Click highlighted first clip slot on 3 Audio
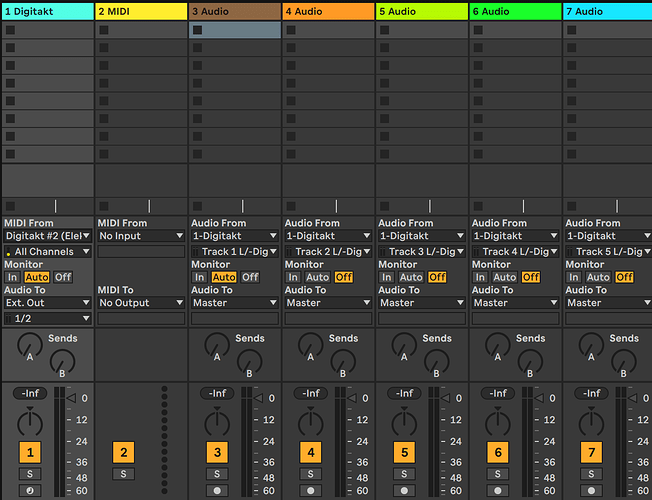652x500 pixels. pyautogui.click(x=235, y=30)
